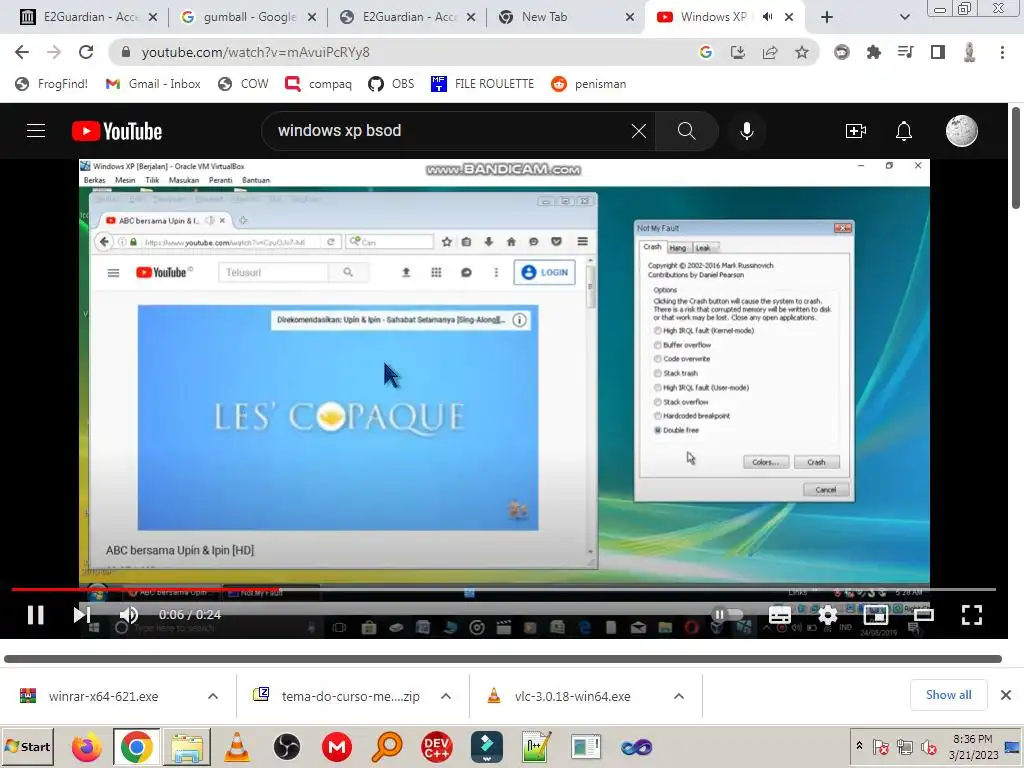The image size is (1024, 768).
Task: Mute the video with speaker icon
Action: [x=129, y=615]
